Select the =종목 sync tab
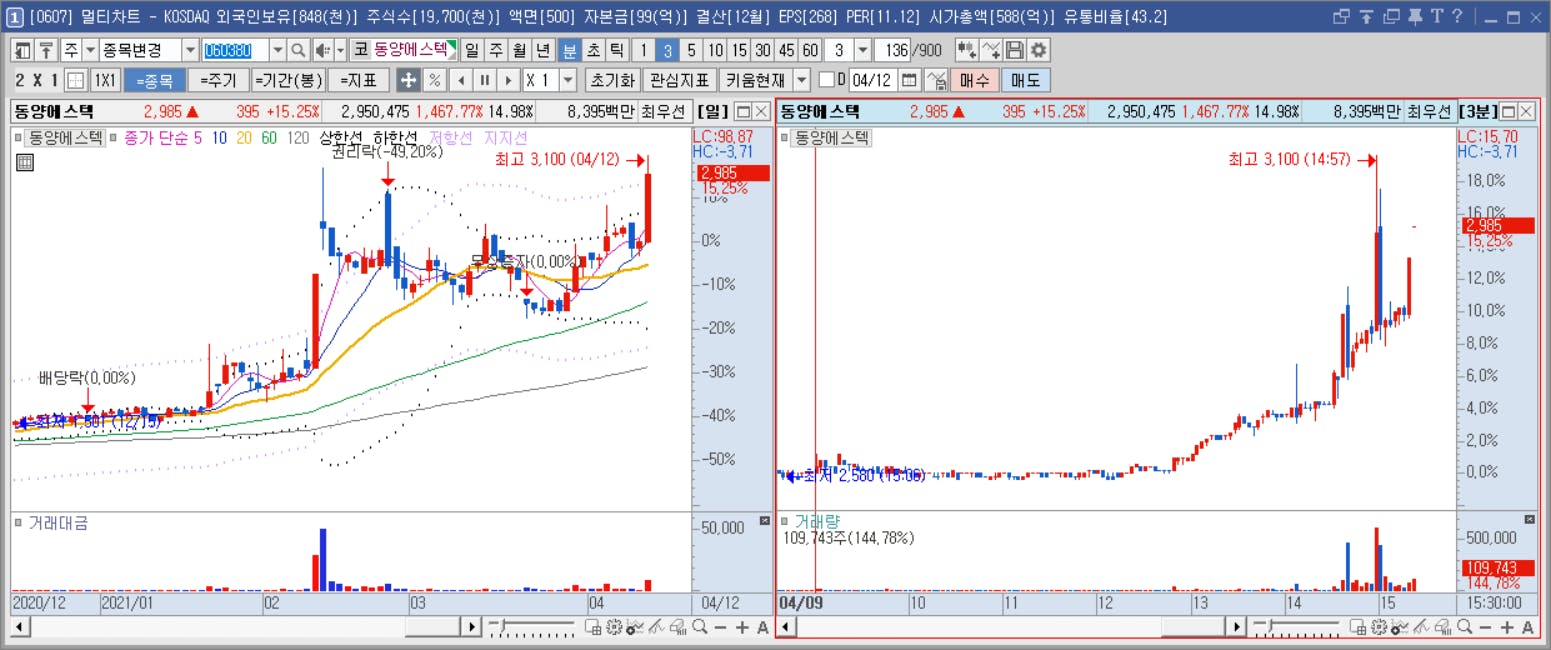This screenshot has height=650, width=1551. click(x=155, y=80)
